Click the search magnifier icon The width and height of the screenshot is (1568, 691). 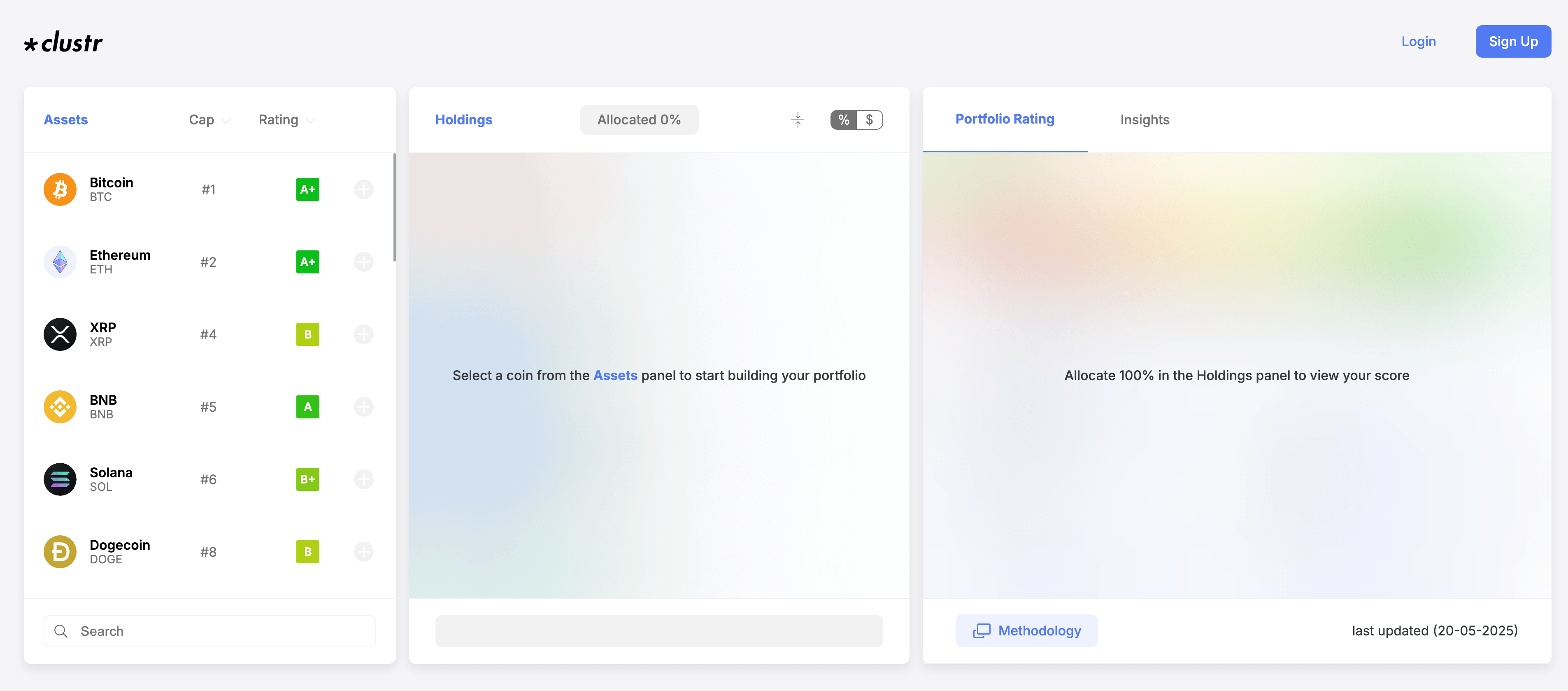tap(61, 631)
